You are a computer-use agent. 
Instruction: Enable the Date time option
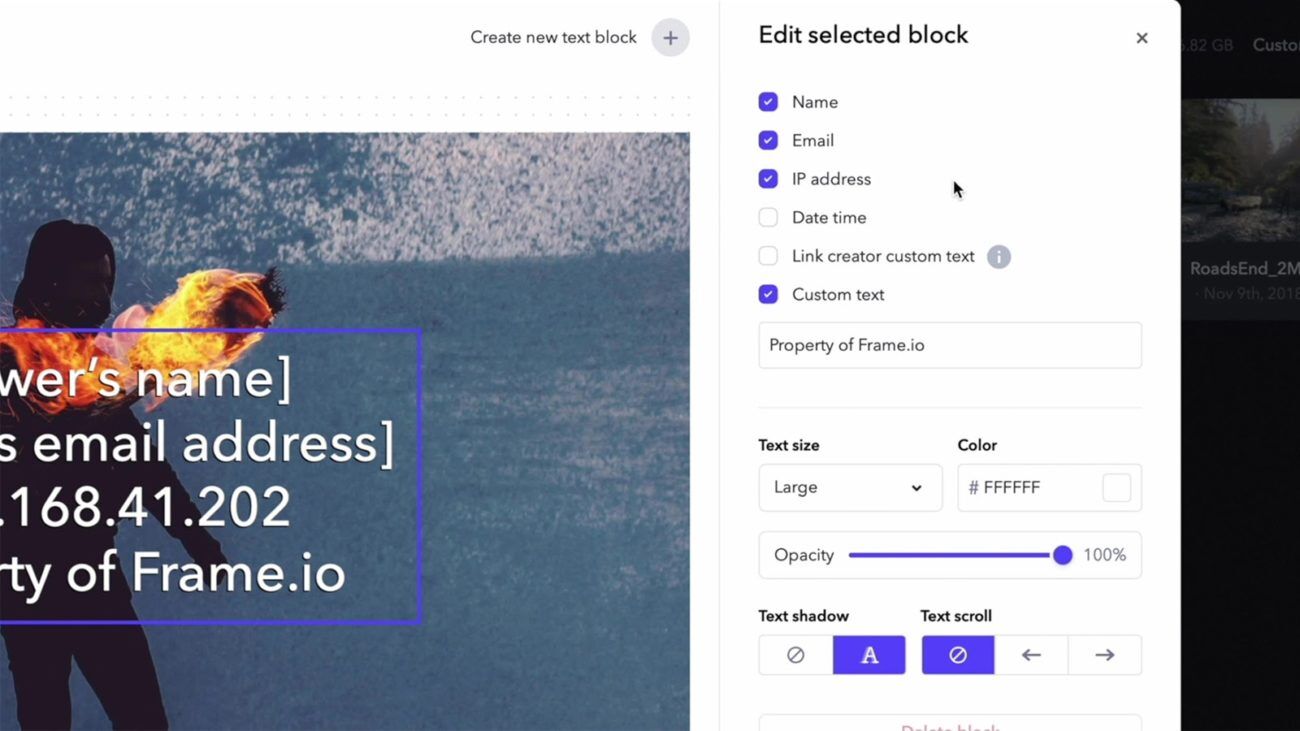tap(768, 217)
